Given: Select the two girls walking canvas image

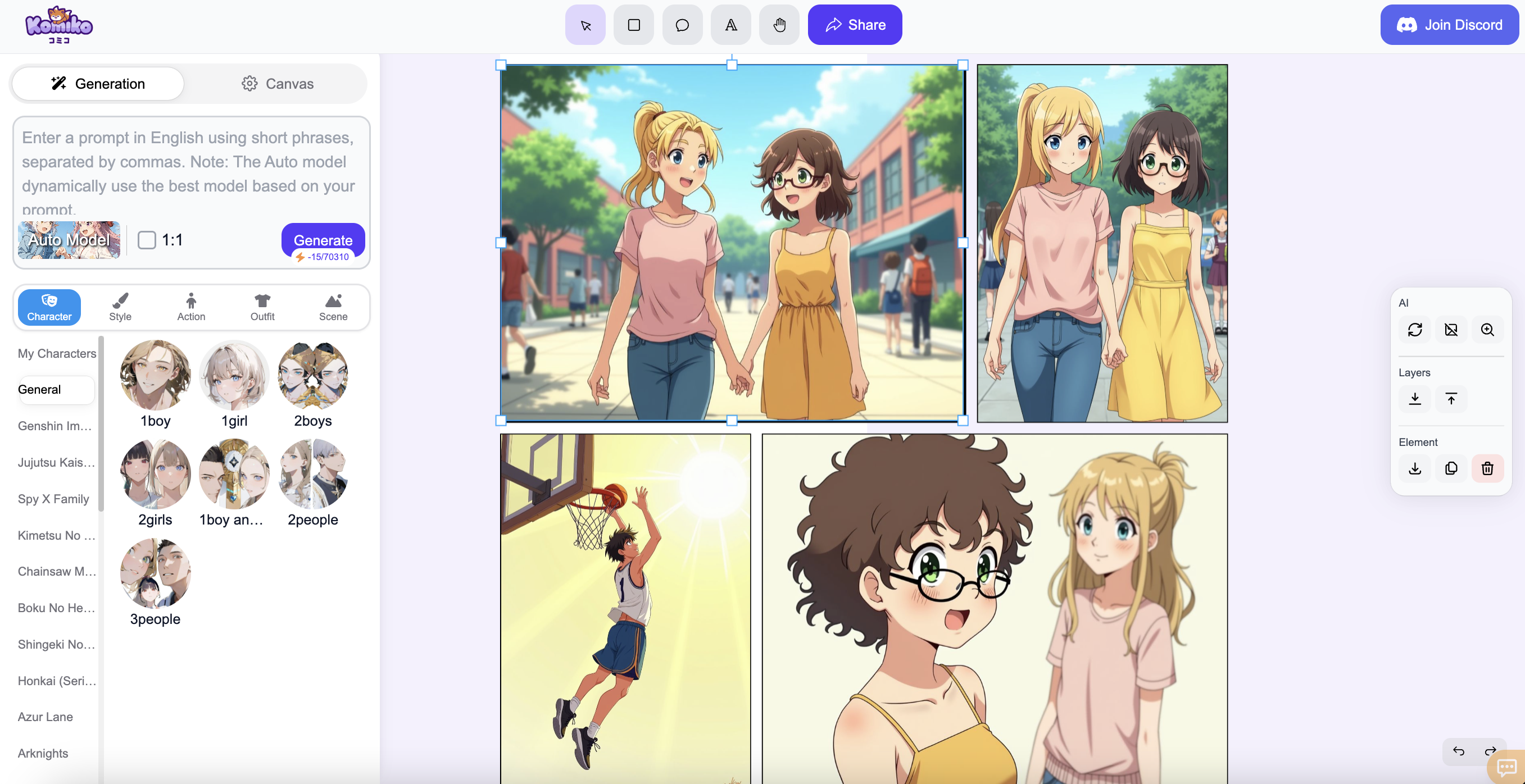Looking at the screenshot, I should [x=732, y=243].
